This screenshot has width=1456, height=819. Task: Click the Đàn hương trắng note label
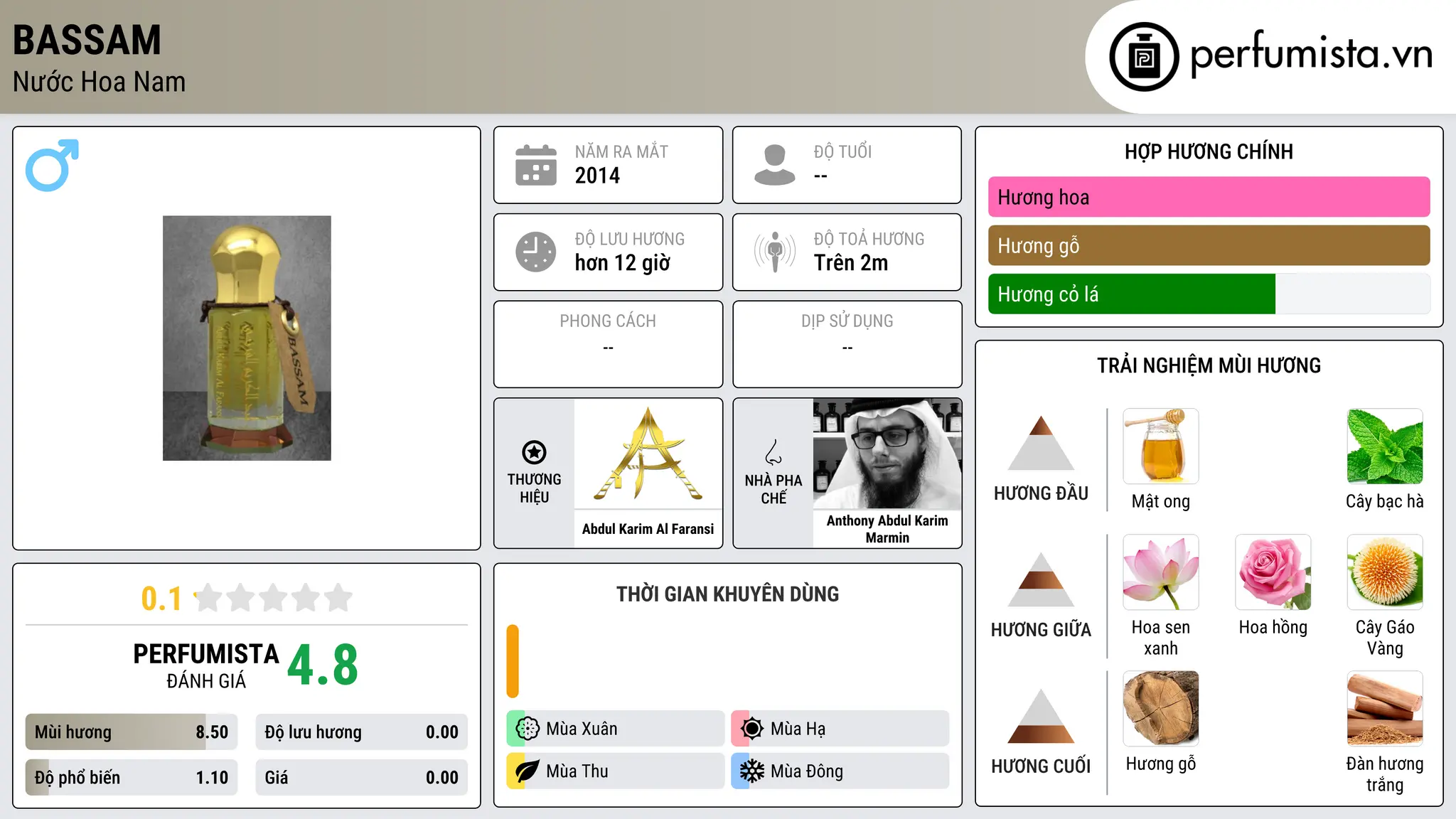[1385, 774]
